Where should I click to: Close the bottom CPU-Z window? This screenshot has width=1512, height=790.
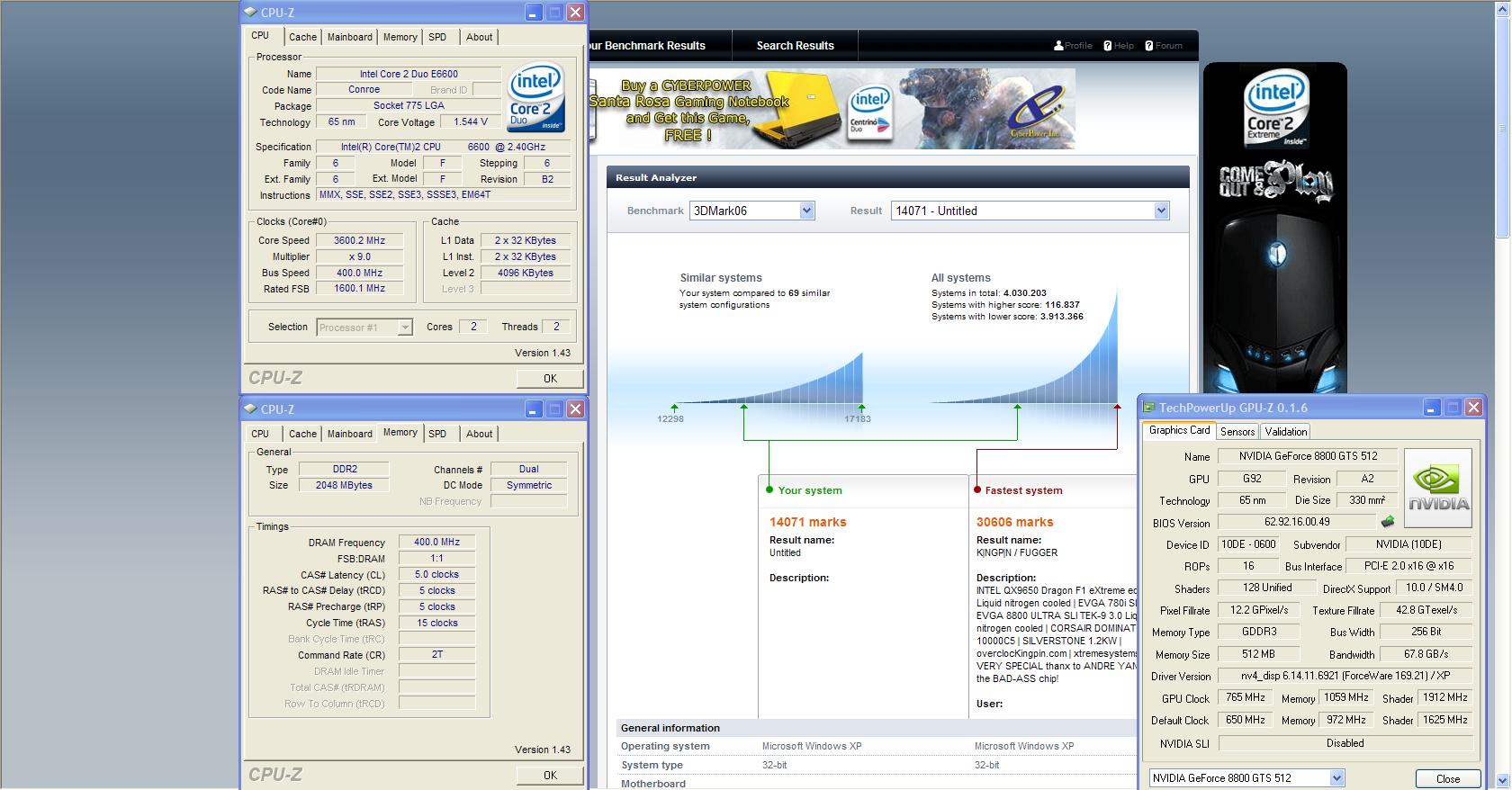575,408
